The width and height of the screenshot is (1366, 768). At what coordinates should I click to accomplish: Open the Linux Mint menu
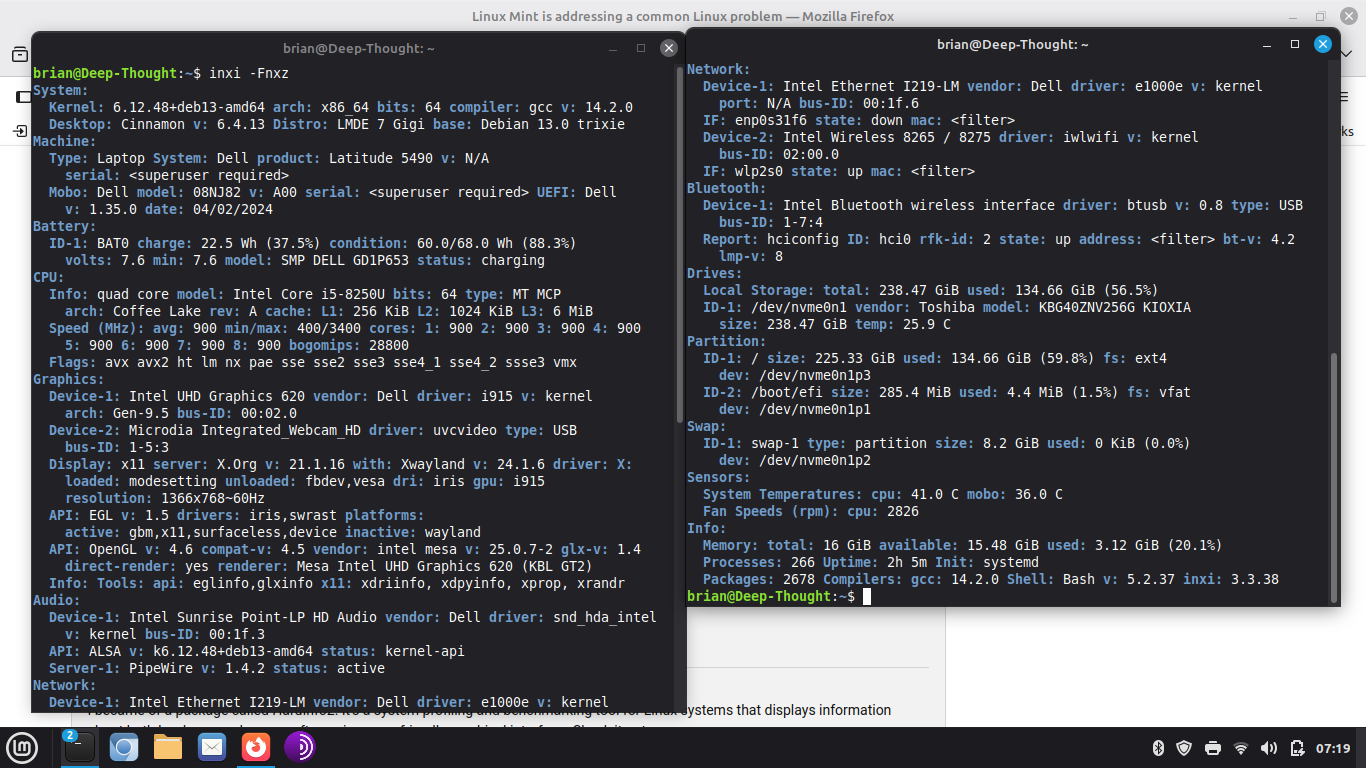click(21, 747)
